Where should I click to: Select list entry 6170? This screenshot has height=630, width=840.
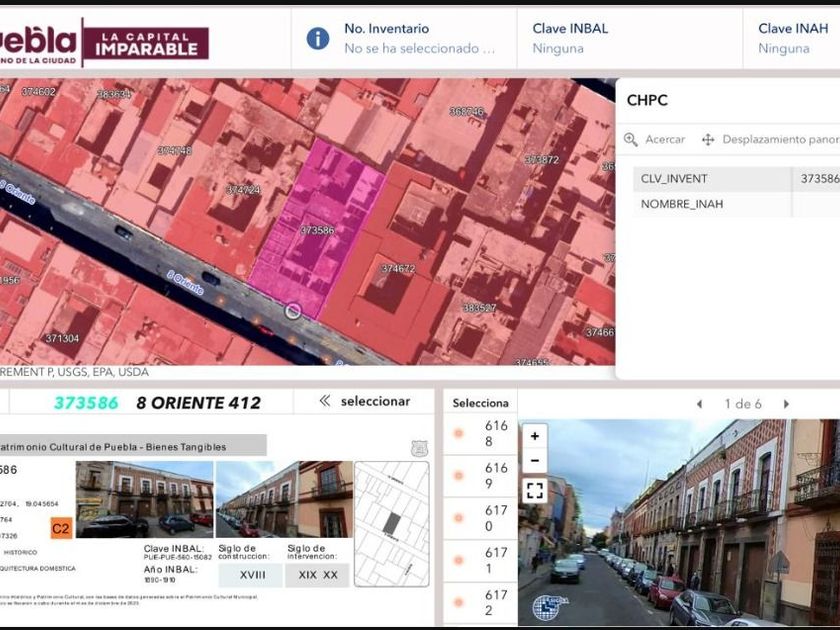pyautogui.click(x=481, y=518)
